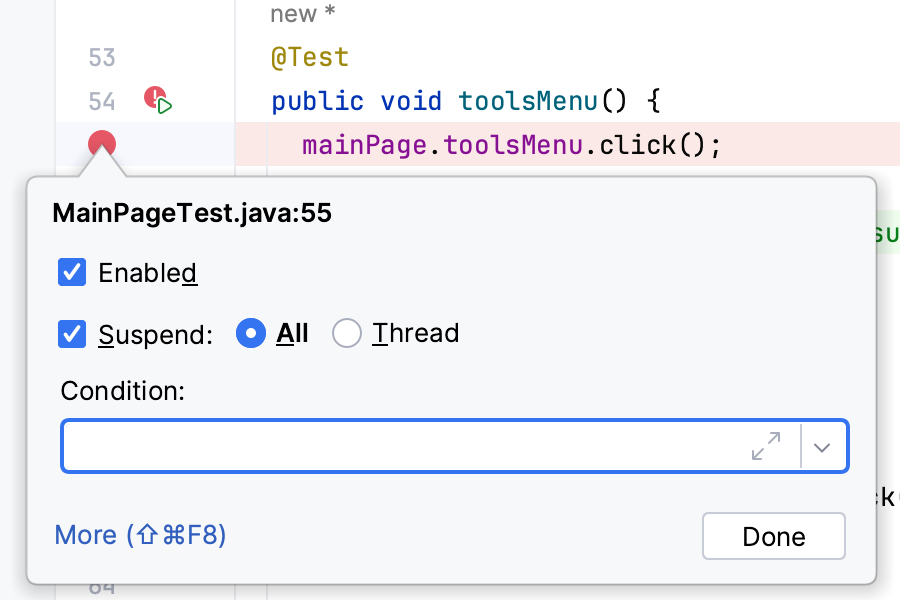Click line number 53 in the gutter
This screenshot has width=900, height=600.
point(102,58)
